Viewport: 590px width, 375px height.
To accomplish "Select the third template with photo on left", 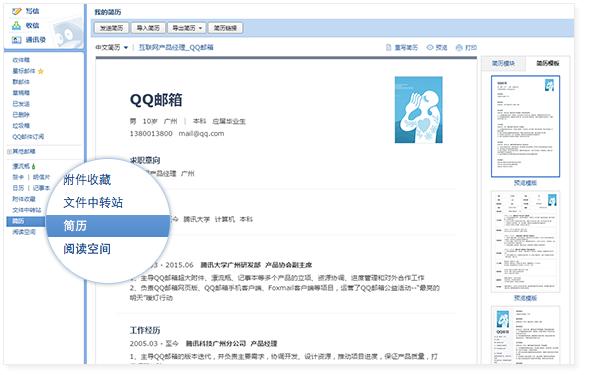I will (x=525, y=335).
